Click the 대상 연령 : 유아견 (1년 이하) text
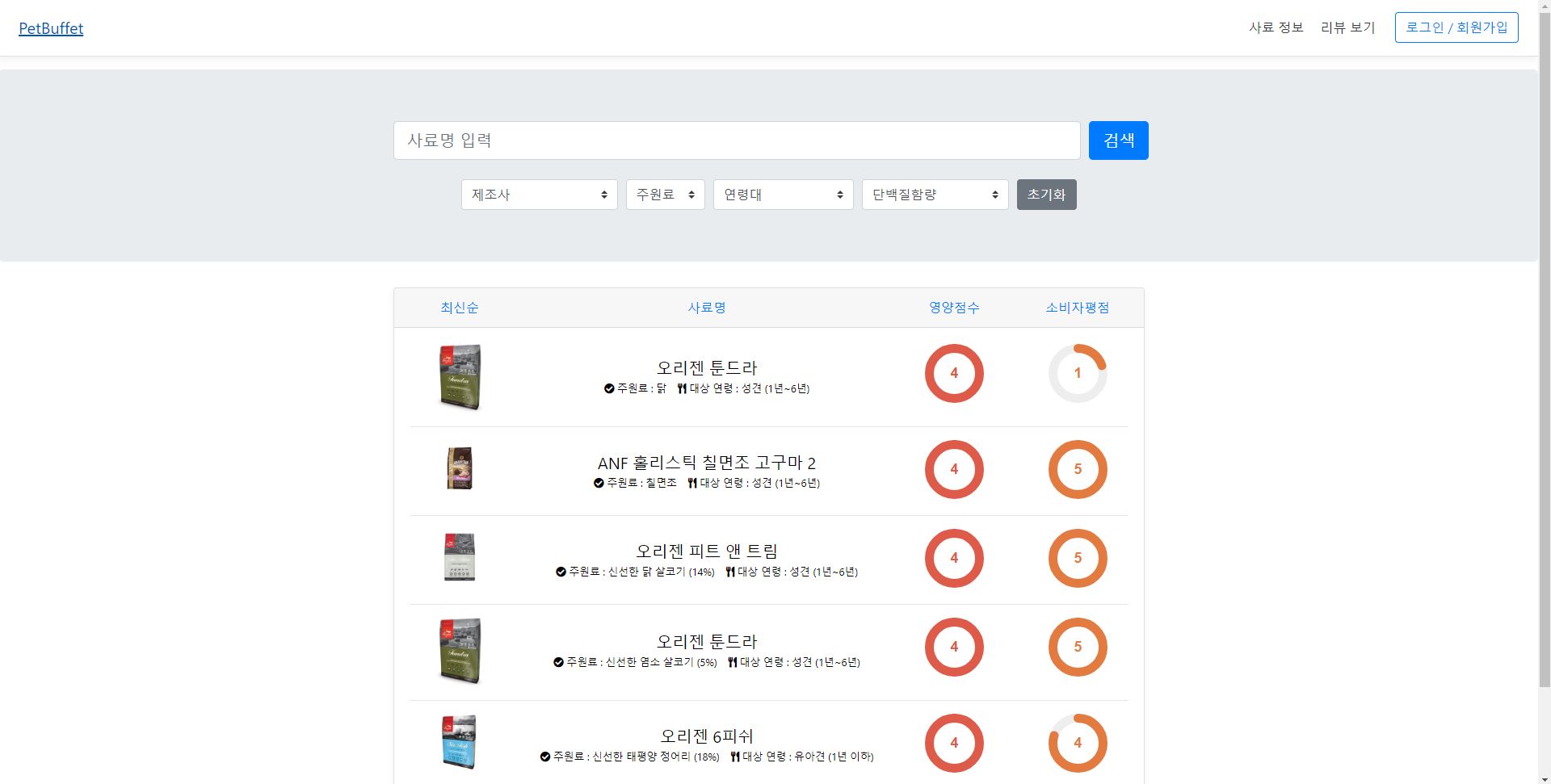The width and height of the screenshot is (1551, 784). (809, 757)
